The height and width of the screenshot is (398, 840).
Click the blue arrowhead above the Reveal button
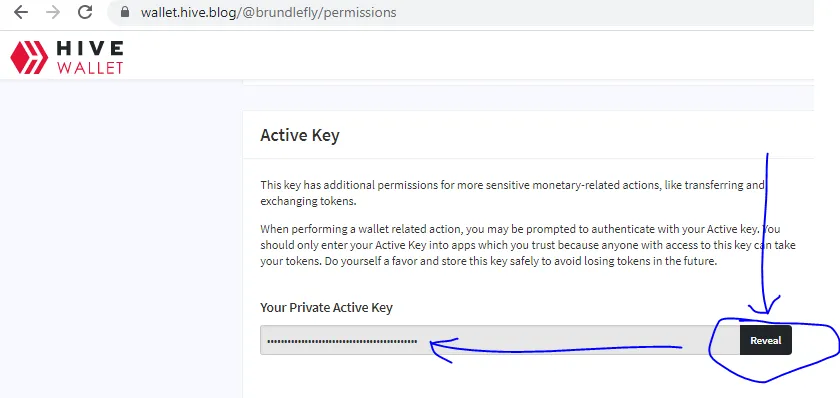pos(766,306)
